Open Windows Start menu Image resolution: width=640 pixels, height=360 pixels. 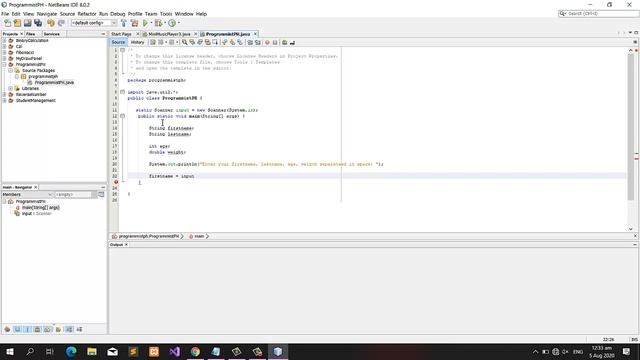[x=9, y=351]
